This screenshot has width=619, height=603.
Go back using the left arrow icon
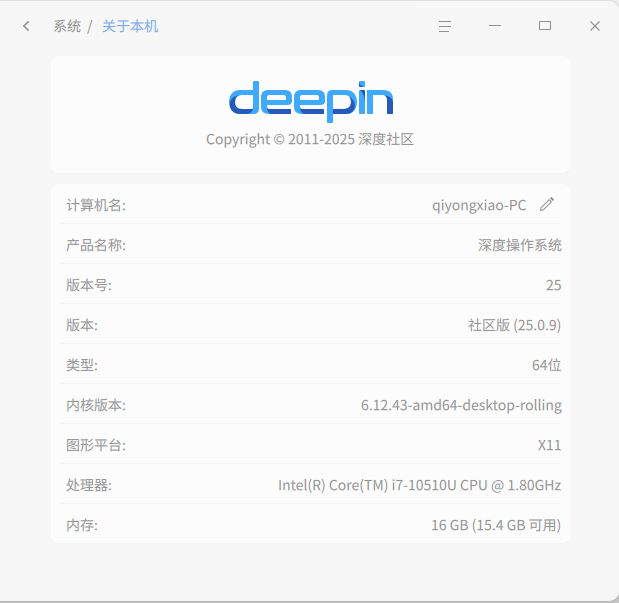26,26
